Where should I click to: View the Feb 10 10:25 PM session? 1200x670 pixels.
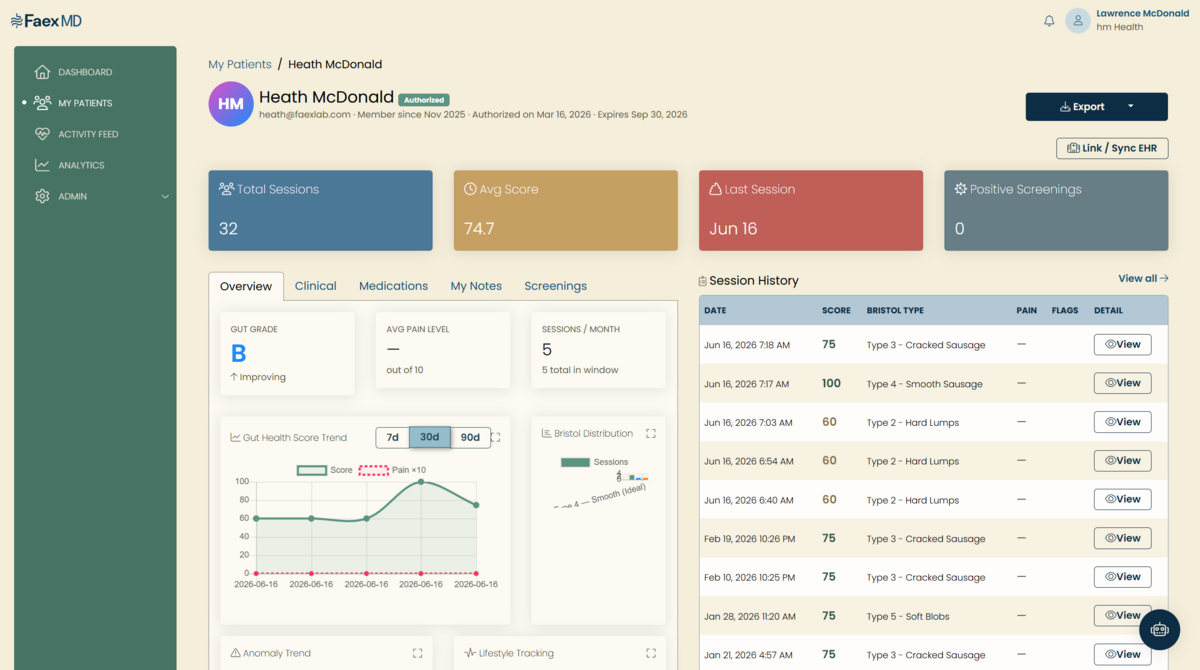1122,577
